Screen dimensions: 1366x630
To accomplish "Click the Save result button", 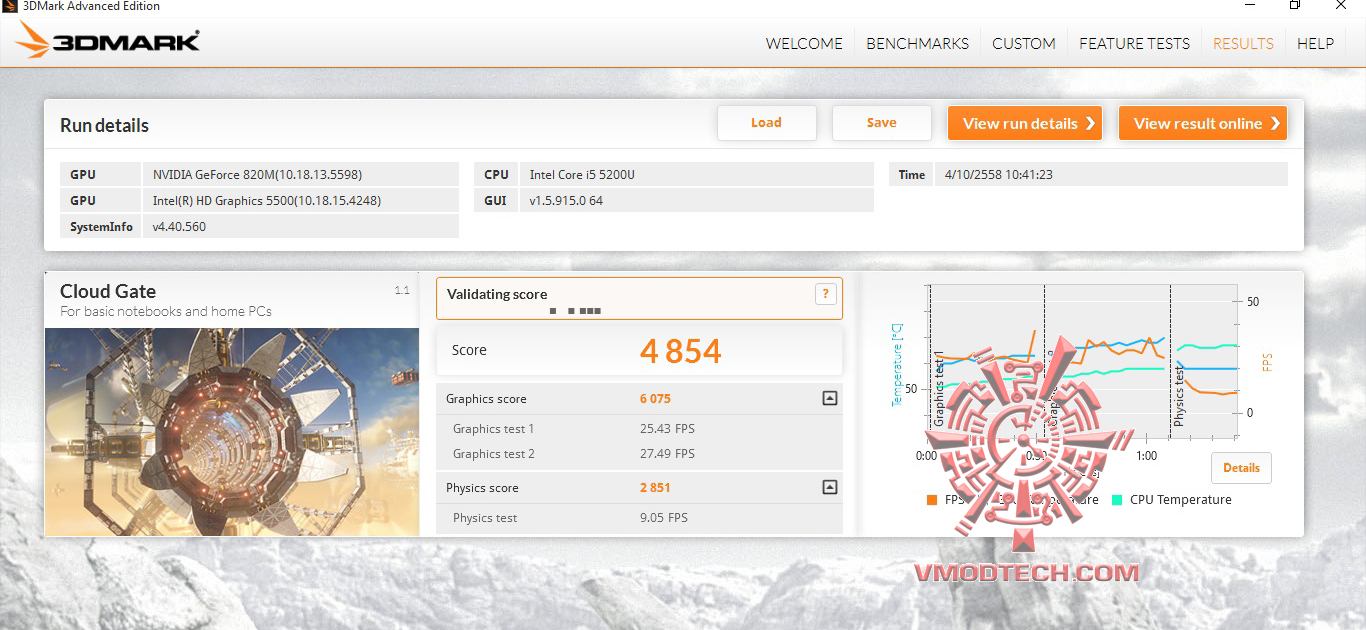I will (881, 123).
